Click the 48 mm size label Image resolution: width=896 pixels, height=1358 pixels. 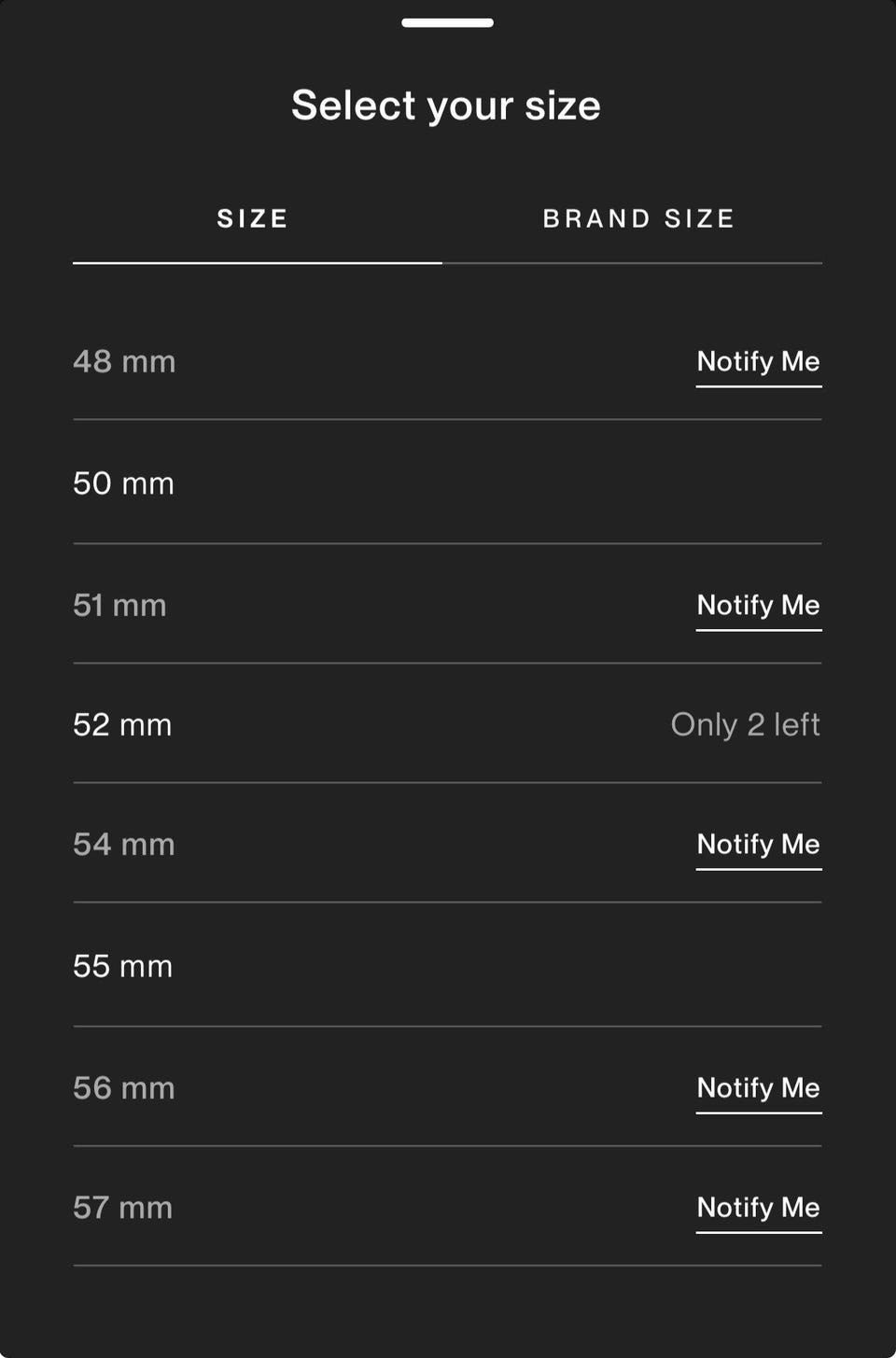coord(124,362)
